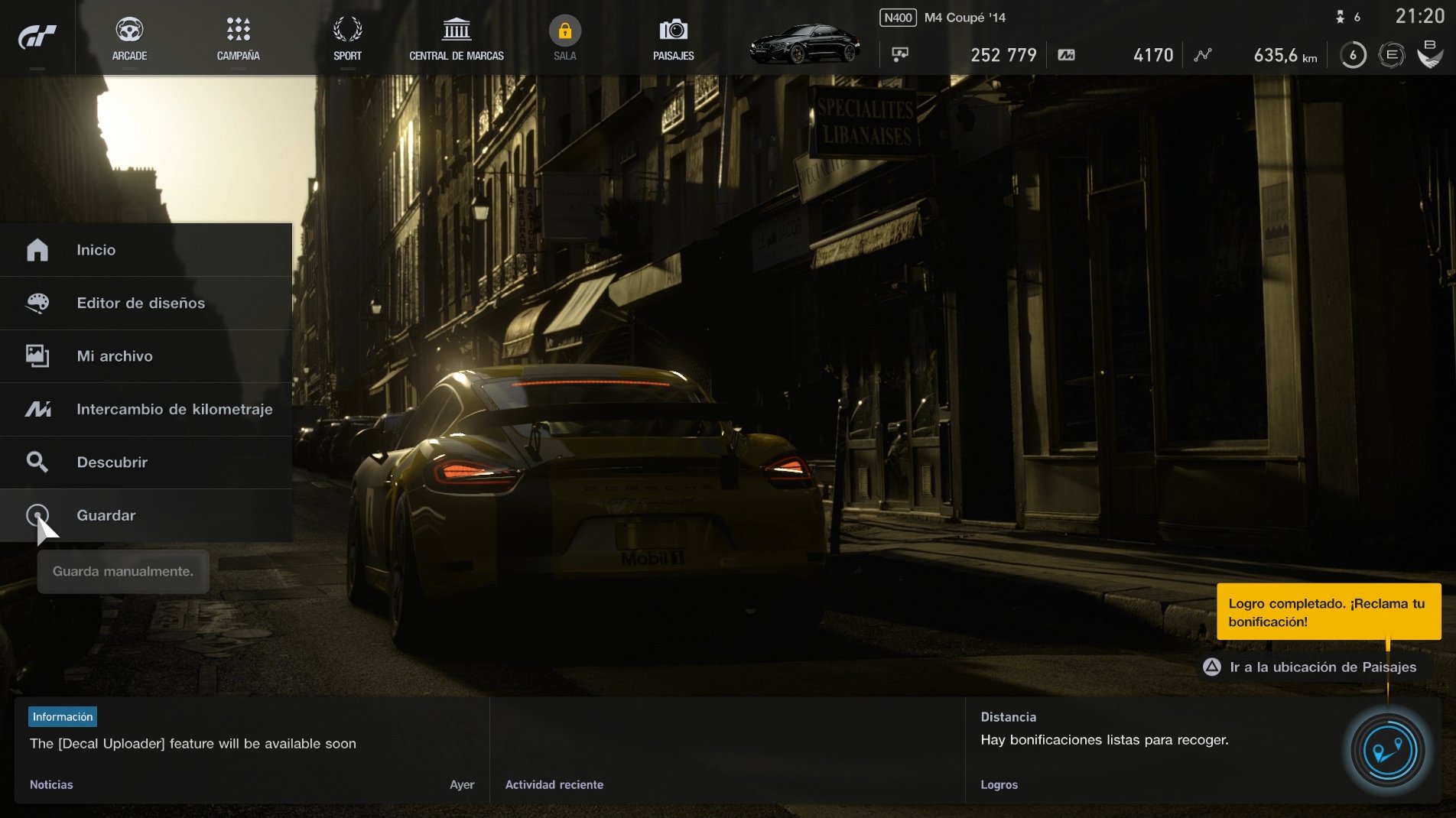Open Sport mode via the laurel wreath icon
Image resolution: width=1456 pixels, height=818 pixels.
pyautogui.click(x=349, y=31)
